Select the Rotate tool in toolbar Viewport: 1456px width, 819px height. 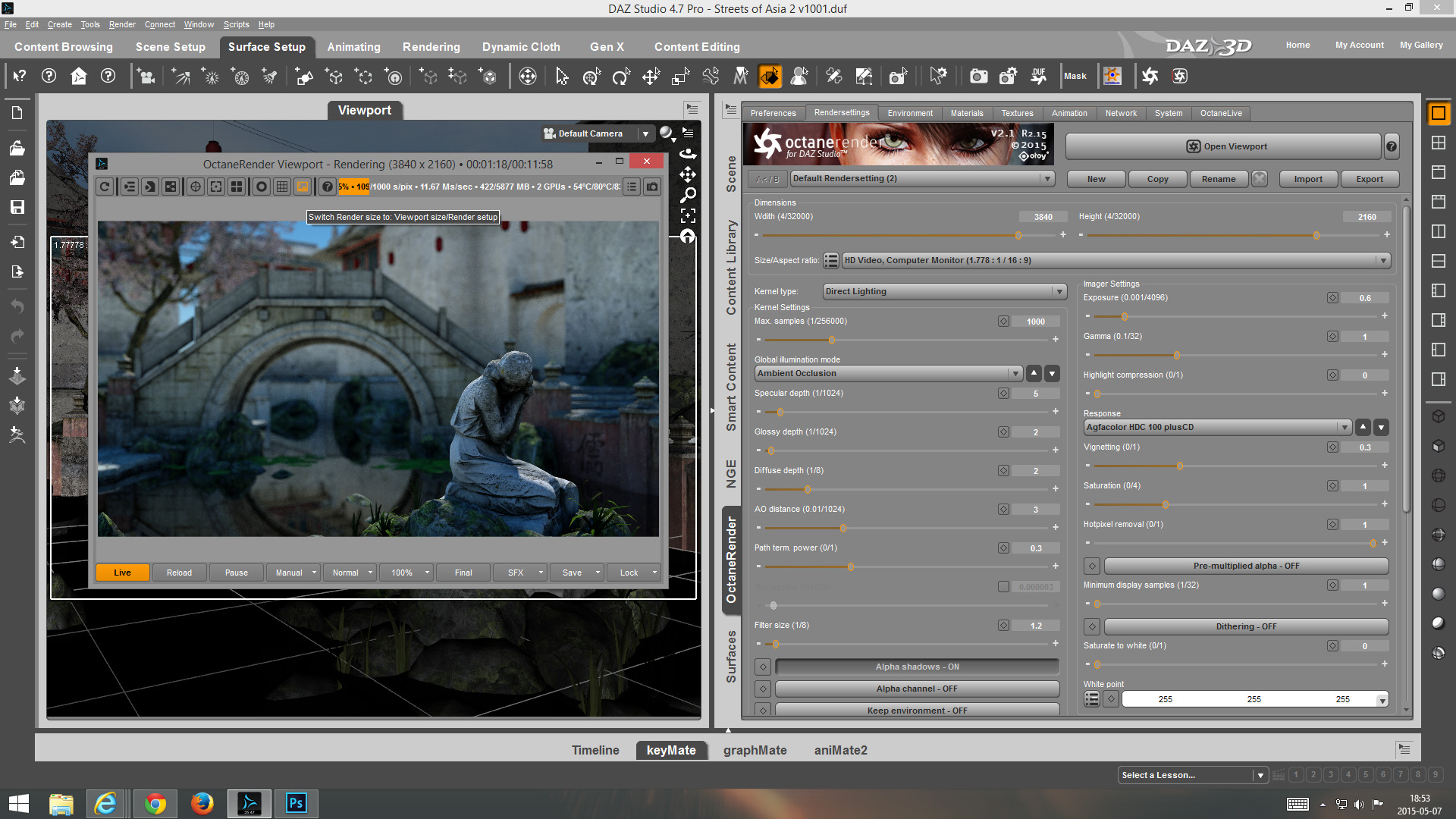(x=620, y=76)
